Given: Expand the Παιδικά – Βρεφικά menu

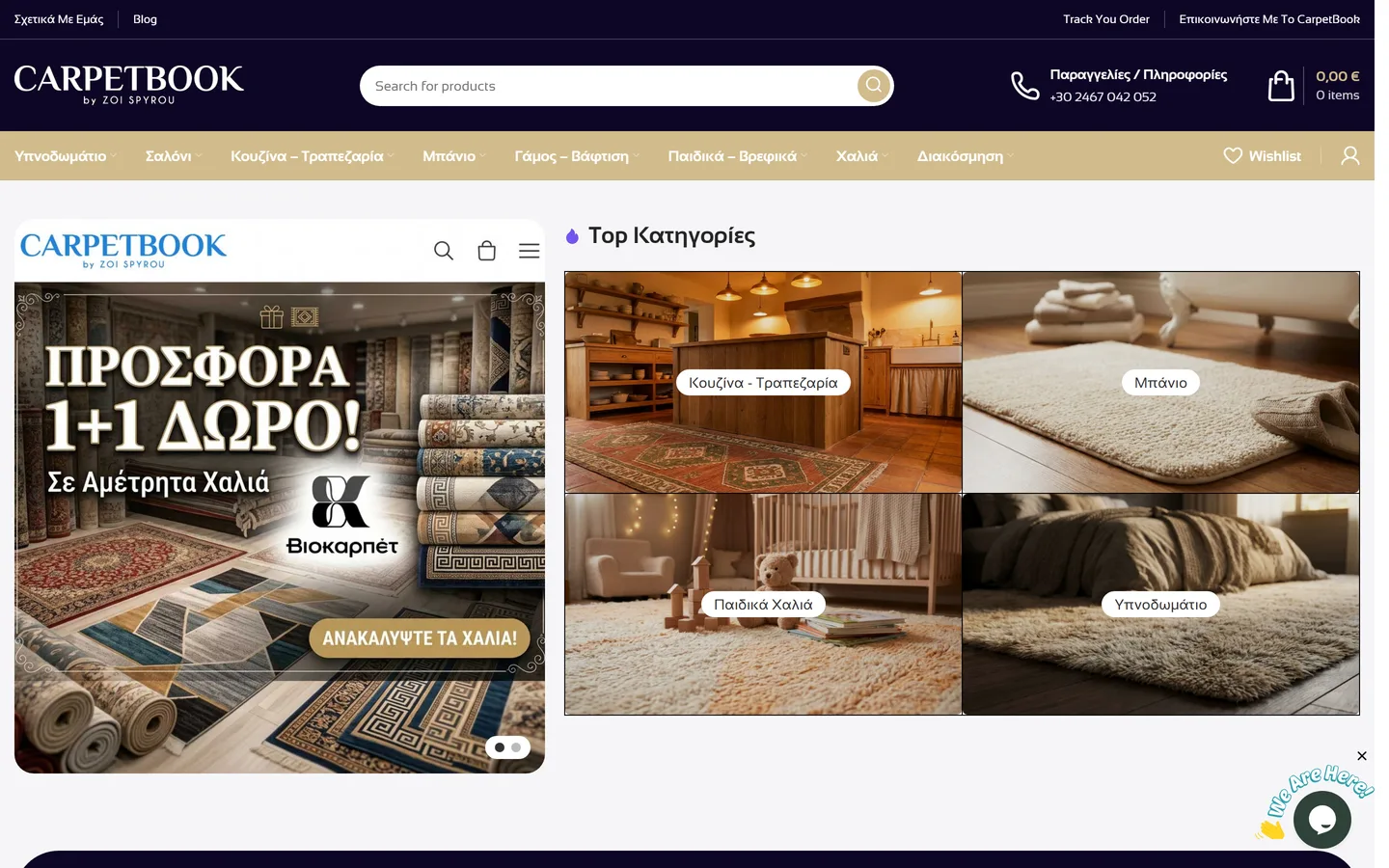Looking at the screenshot, I should 738,156.
